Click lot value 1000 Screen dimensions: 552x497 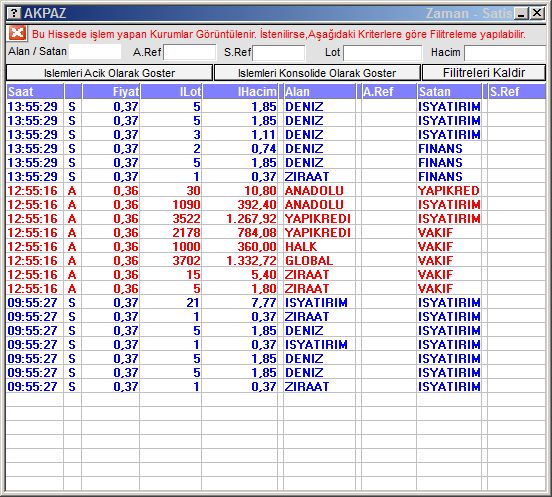pos(186,246)
